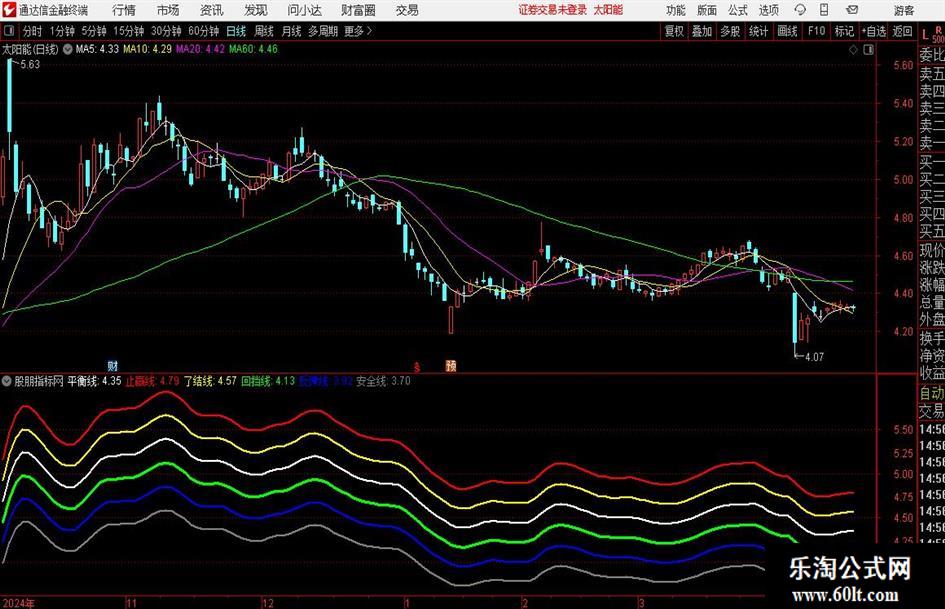
Task: Open the 财富圈 menu
Action: [358, 10]
